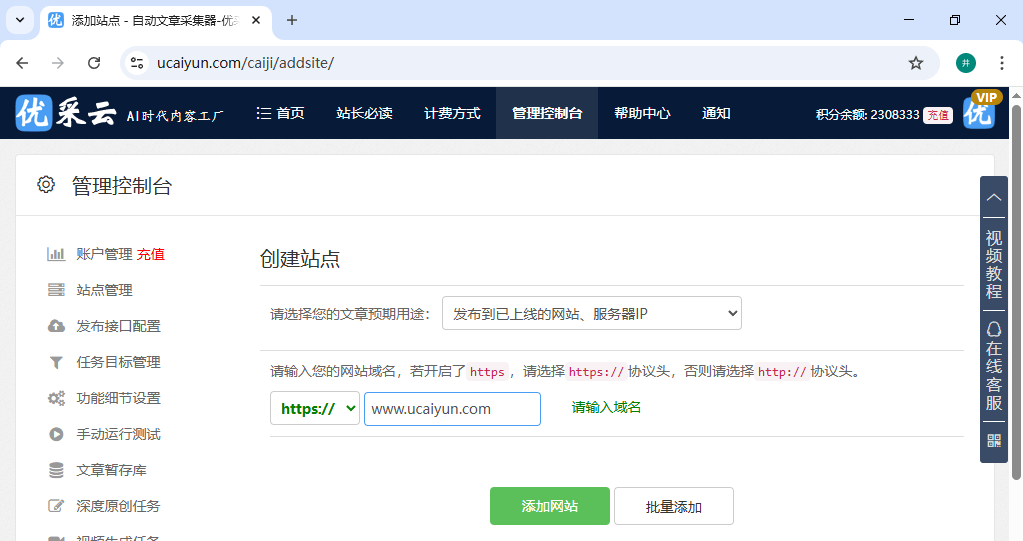
Task: Open the tab search dropdown arrow
Action: [19, 20]
